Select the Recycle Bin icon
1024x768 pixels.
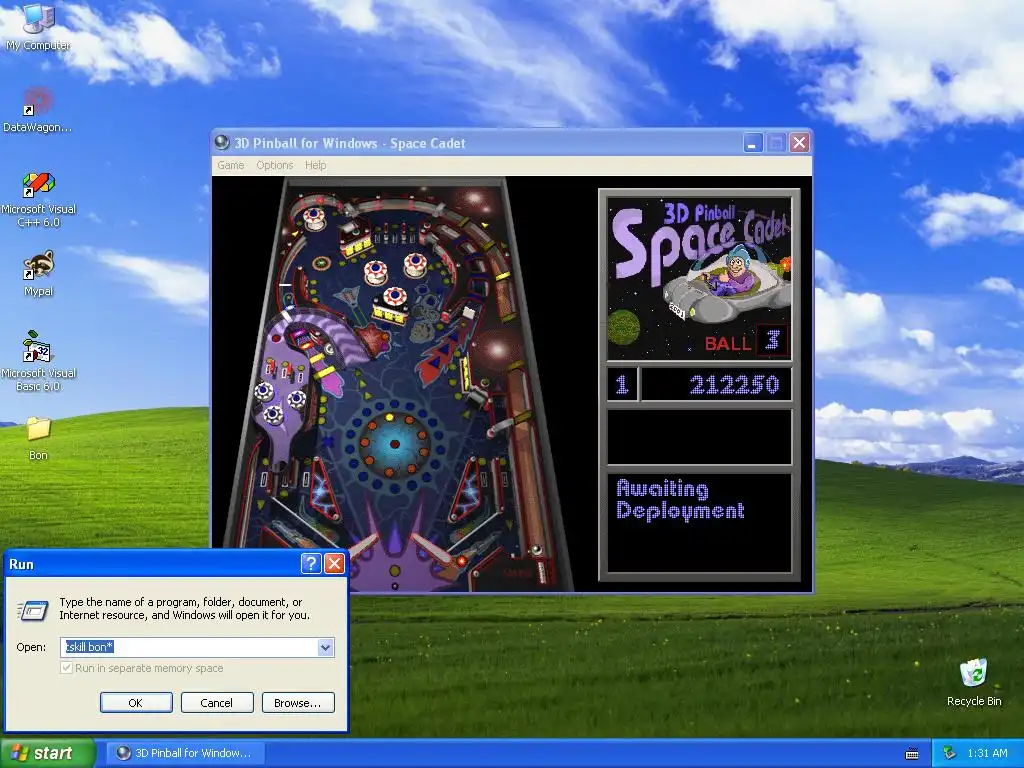(x=974, y=682)
